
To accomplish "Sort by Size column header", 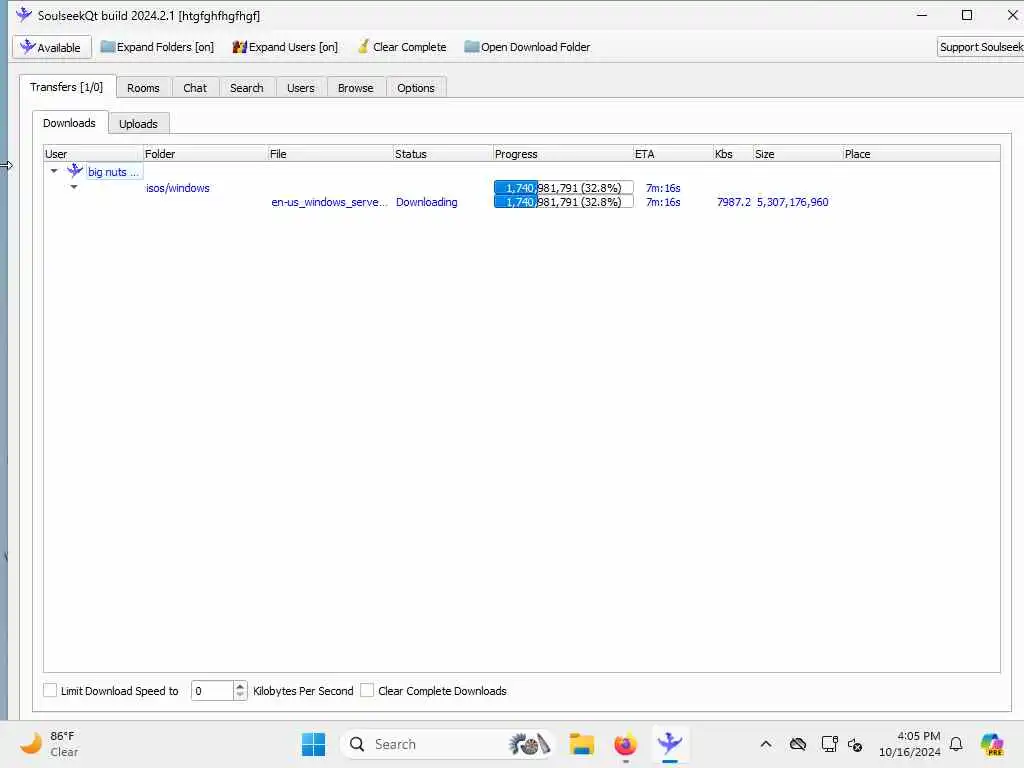I will pyautogui.click(x=797, y=153).
